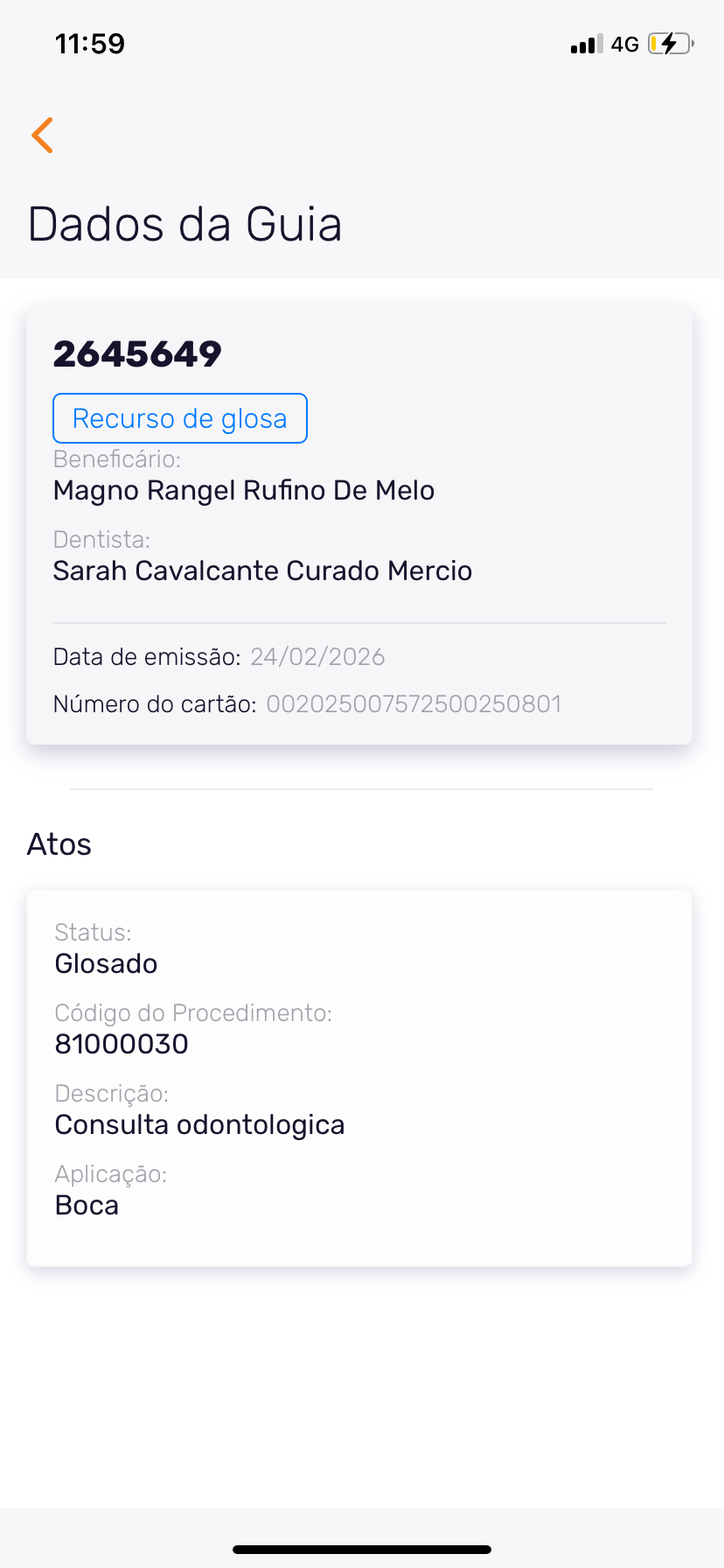Tap the Atos section heading
Viewport: 724px width, 1568px height.
[x=59, y=844]
